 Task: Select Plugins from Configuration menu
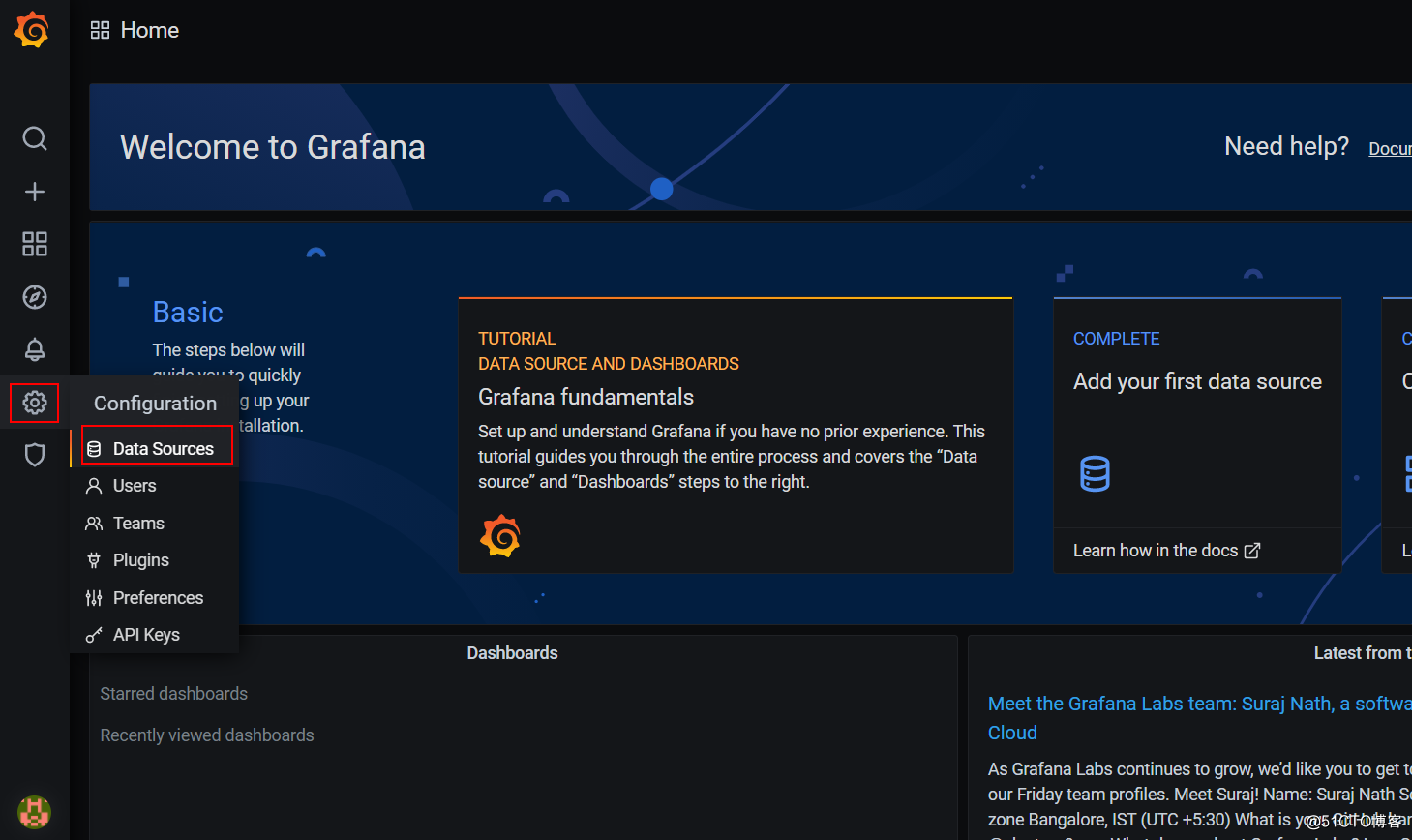(x=156, y=560)
